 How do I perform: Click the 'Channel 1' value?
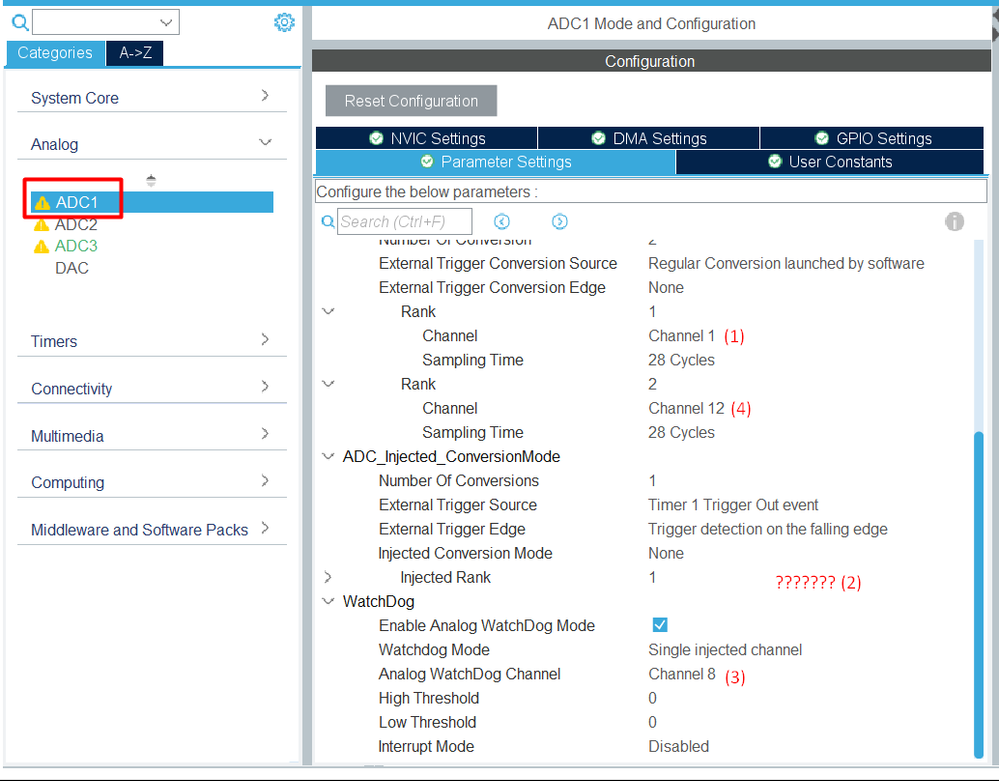[x=681, y=336]
